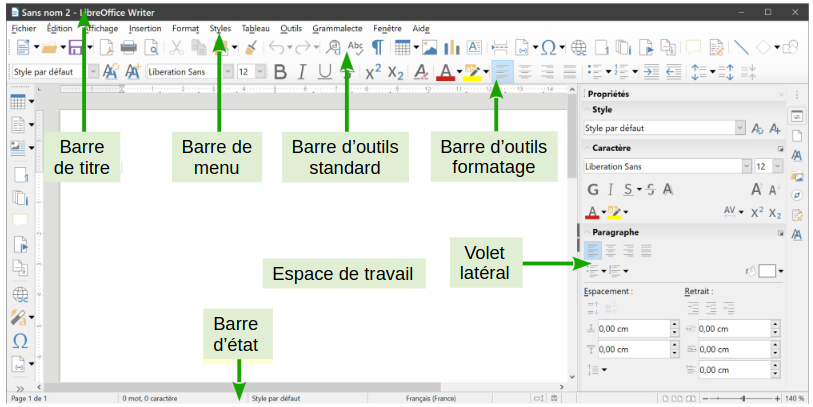Open the font name dropdown in the toolbar
This screenshot has height=407, width=813.
[228, 72]
